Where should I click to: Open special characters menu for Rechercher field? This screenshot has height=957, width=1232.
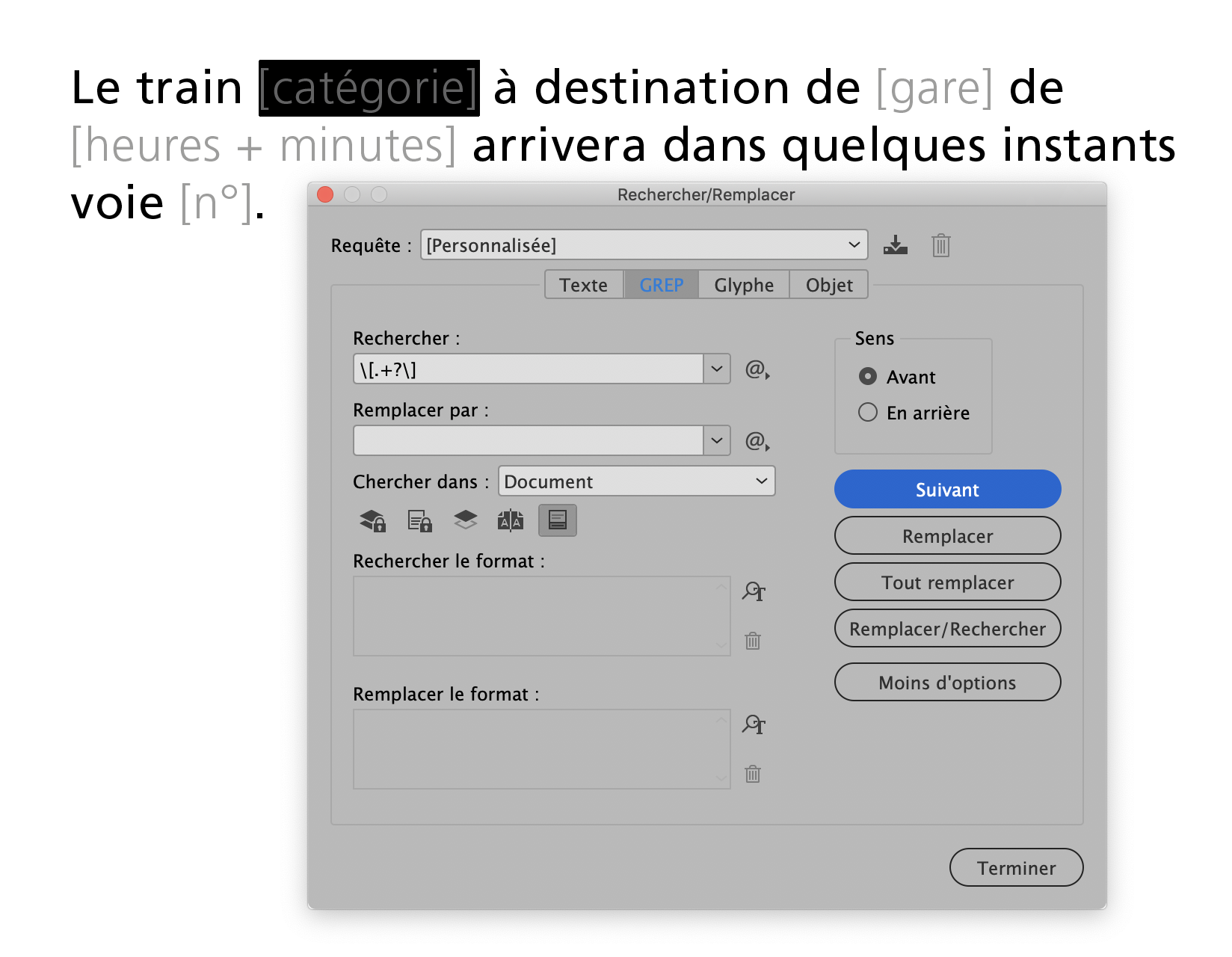(757, 369)
